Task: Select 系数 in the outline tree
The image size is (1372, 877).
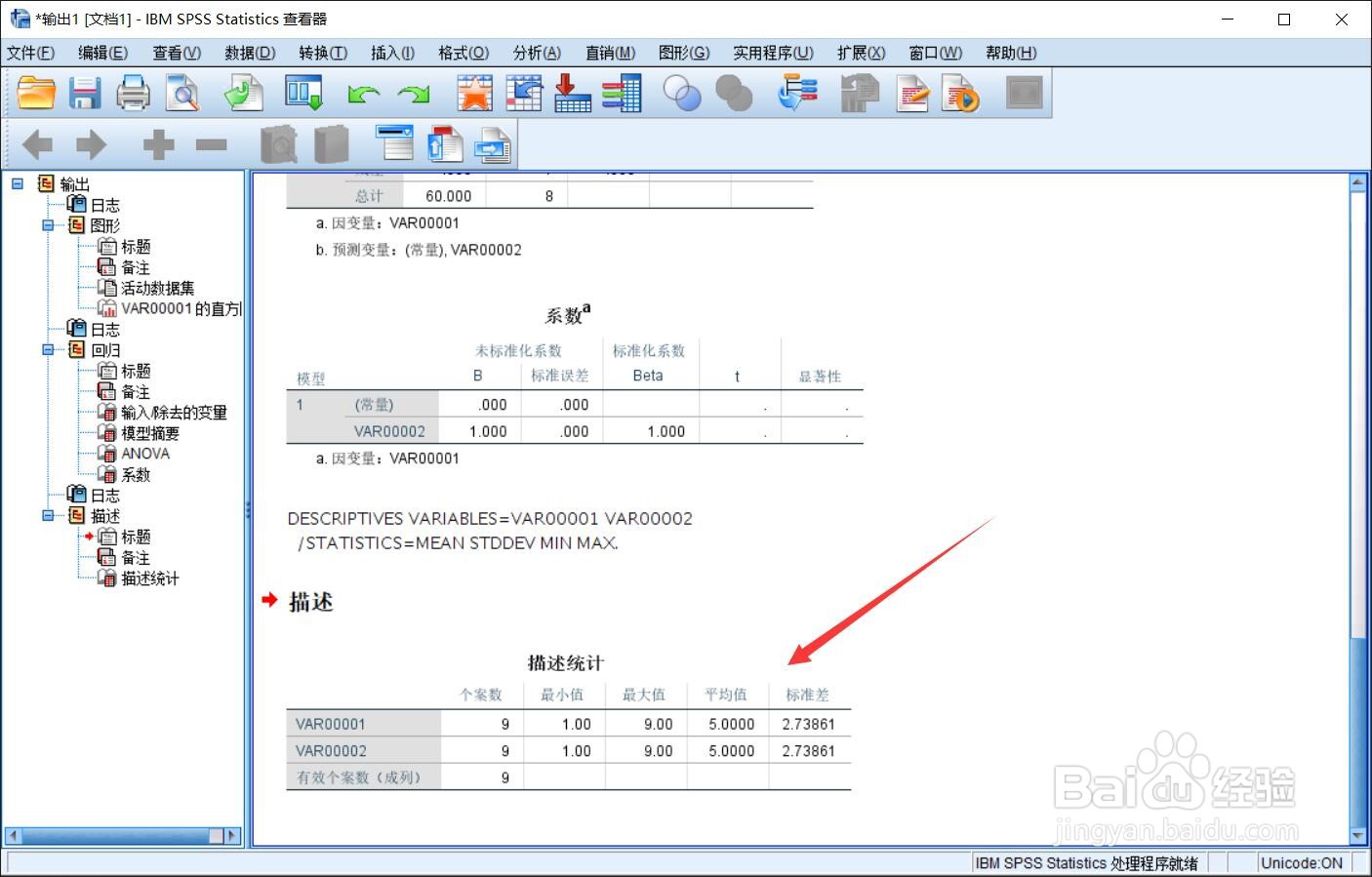Action: tap(136, 474)
